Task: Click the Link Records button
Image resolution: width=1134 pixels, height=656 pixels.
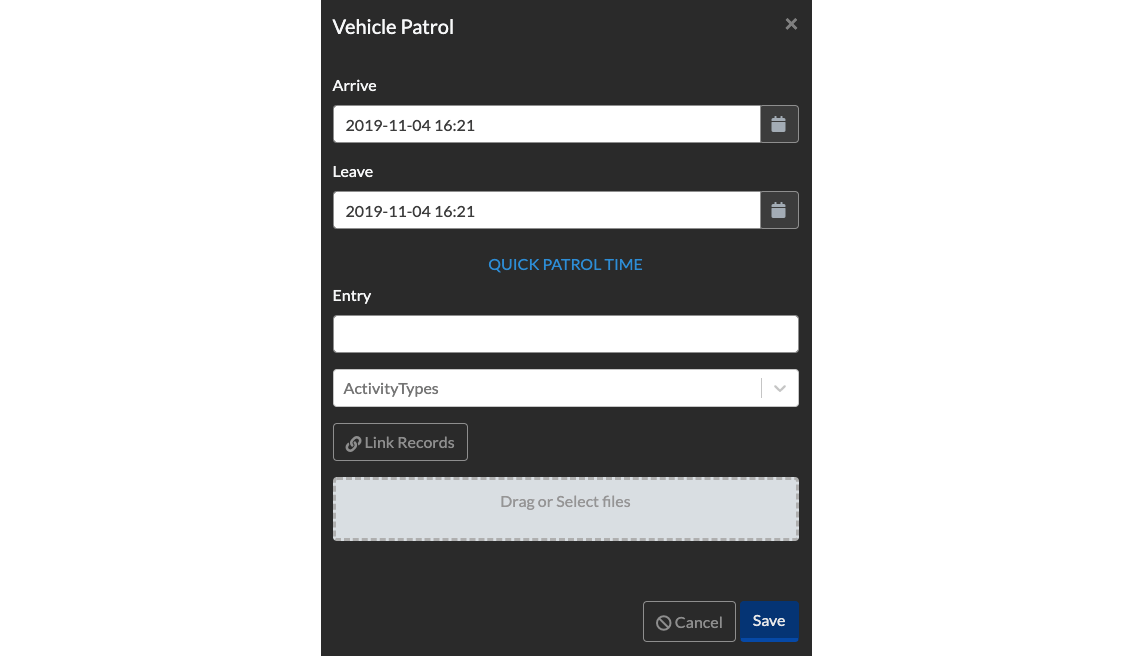Action: click(400, 442)
